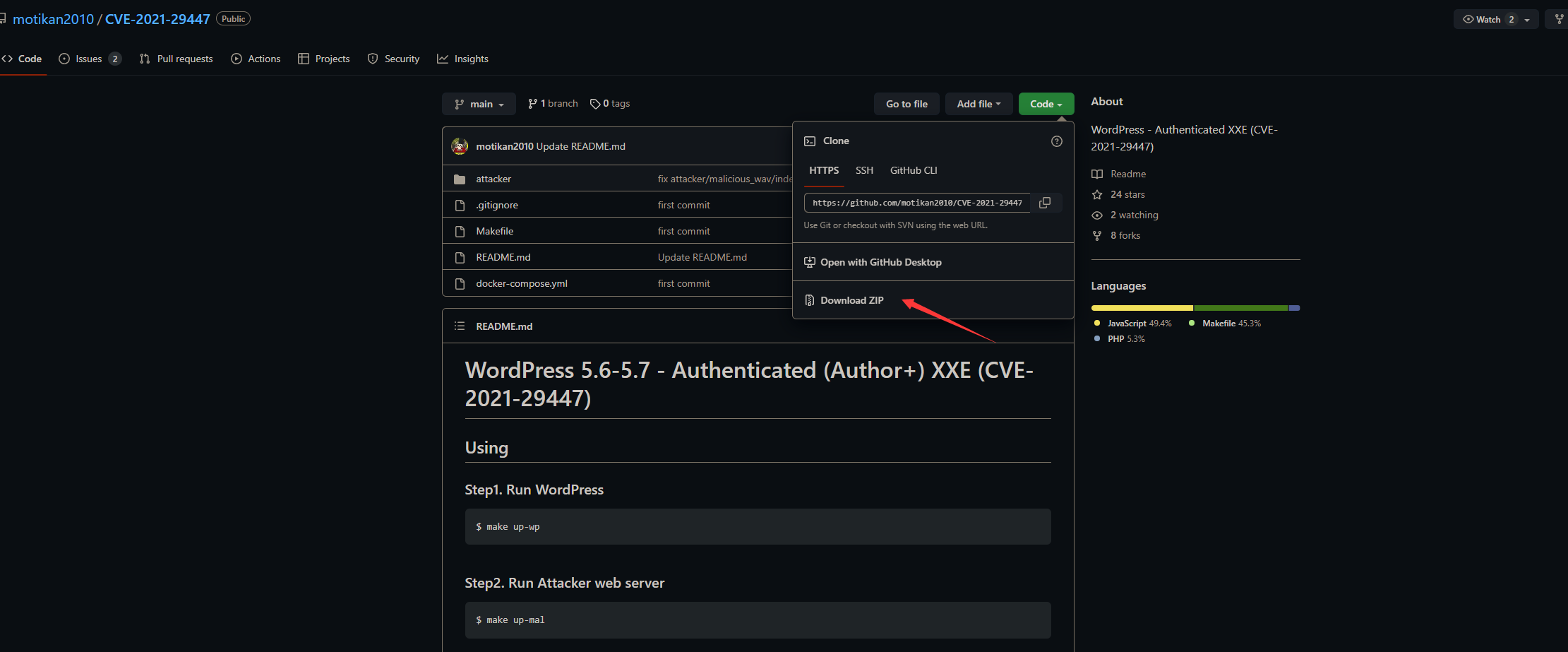Click the docker-compose.yml file icon
Screen dimensions: 1568x652
[x=460, y=284]
